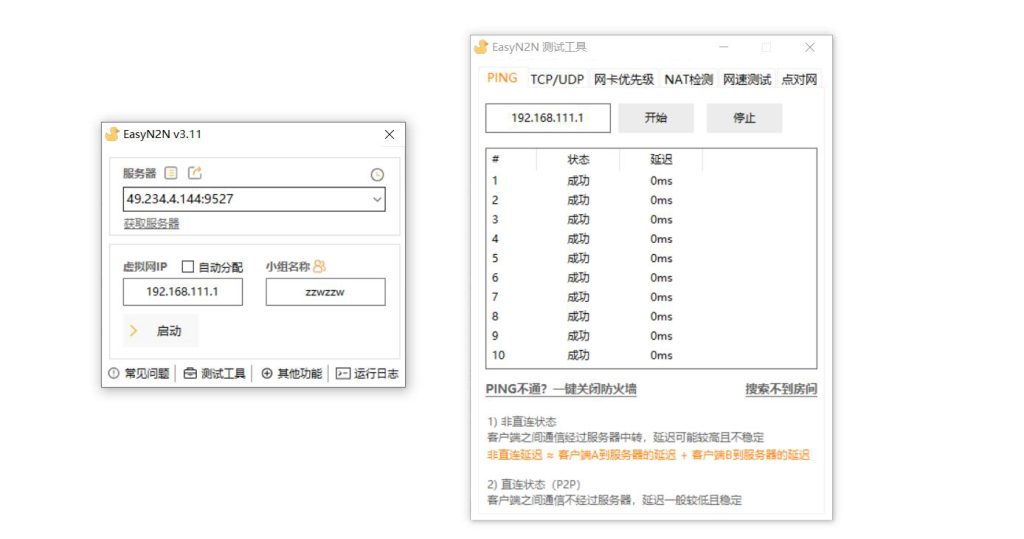Open the 网卡优先级 tab

(623, 79)
